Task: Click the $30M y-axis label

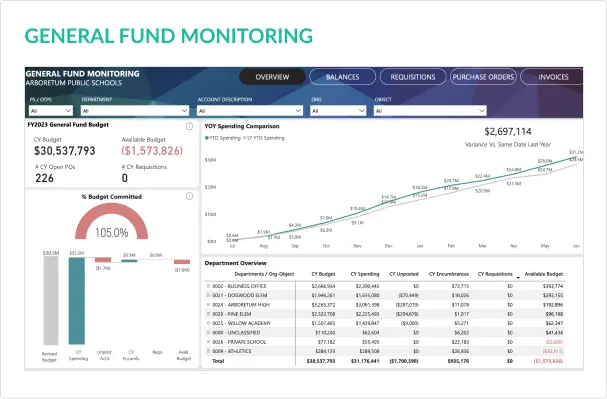Action: click(x=210, y=160)
